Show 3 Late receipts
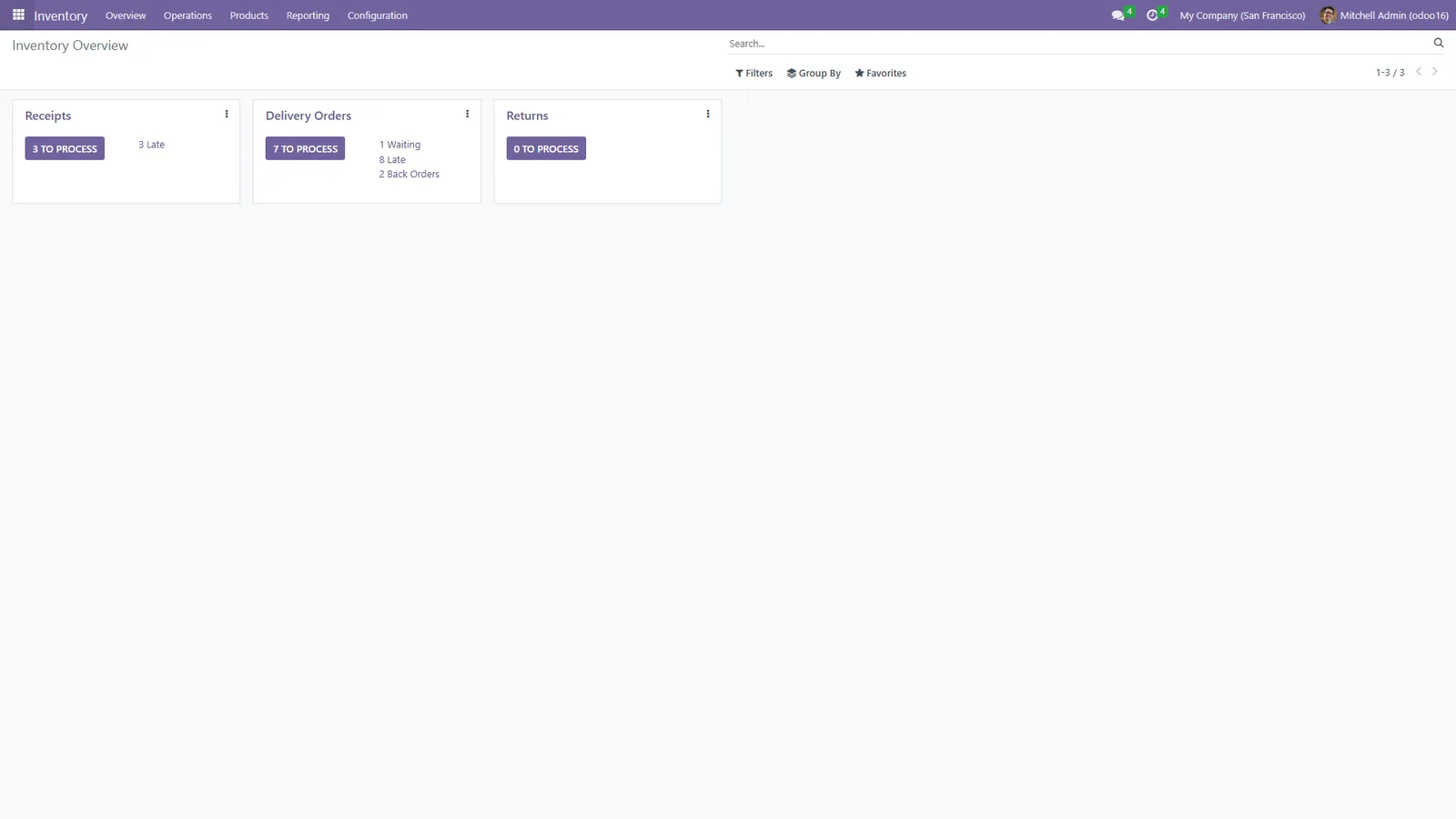The image size is (1456, 819). 152,145
